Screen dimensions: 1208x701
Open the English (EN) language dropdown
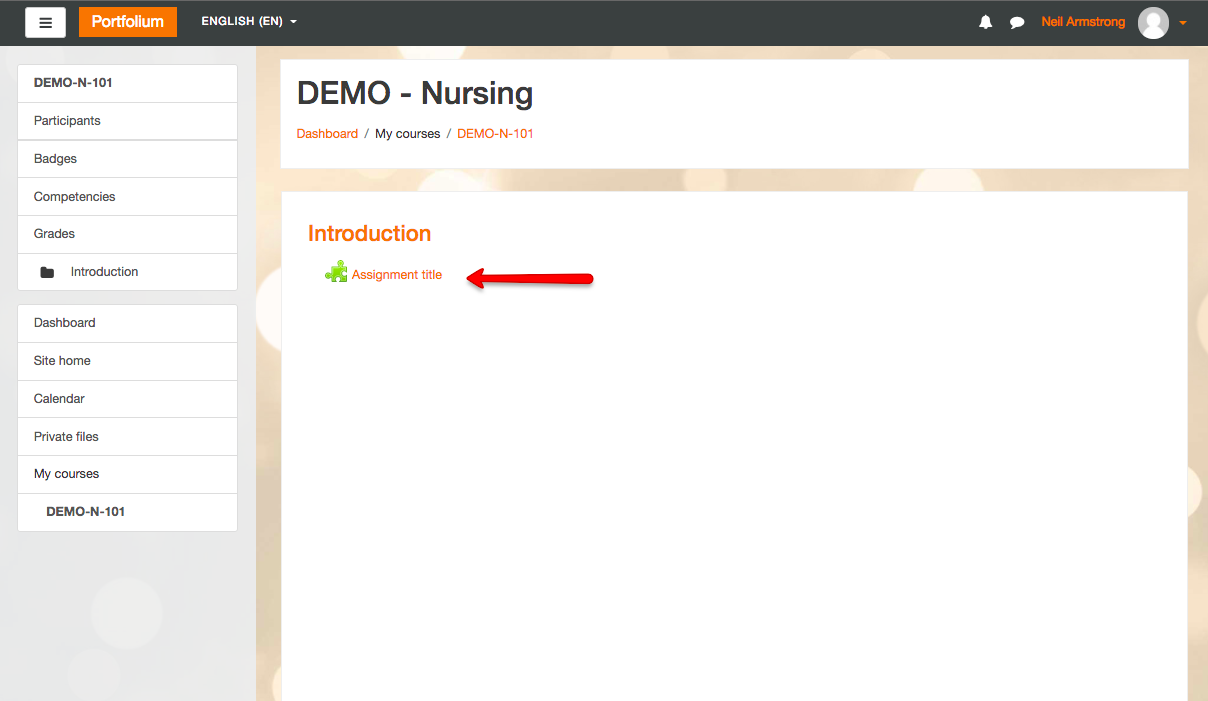249,21
